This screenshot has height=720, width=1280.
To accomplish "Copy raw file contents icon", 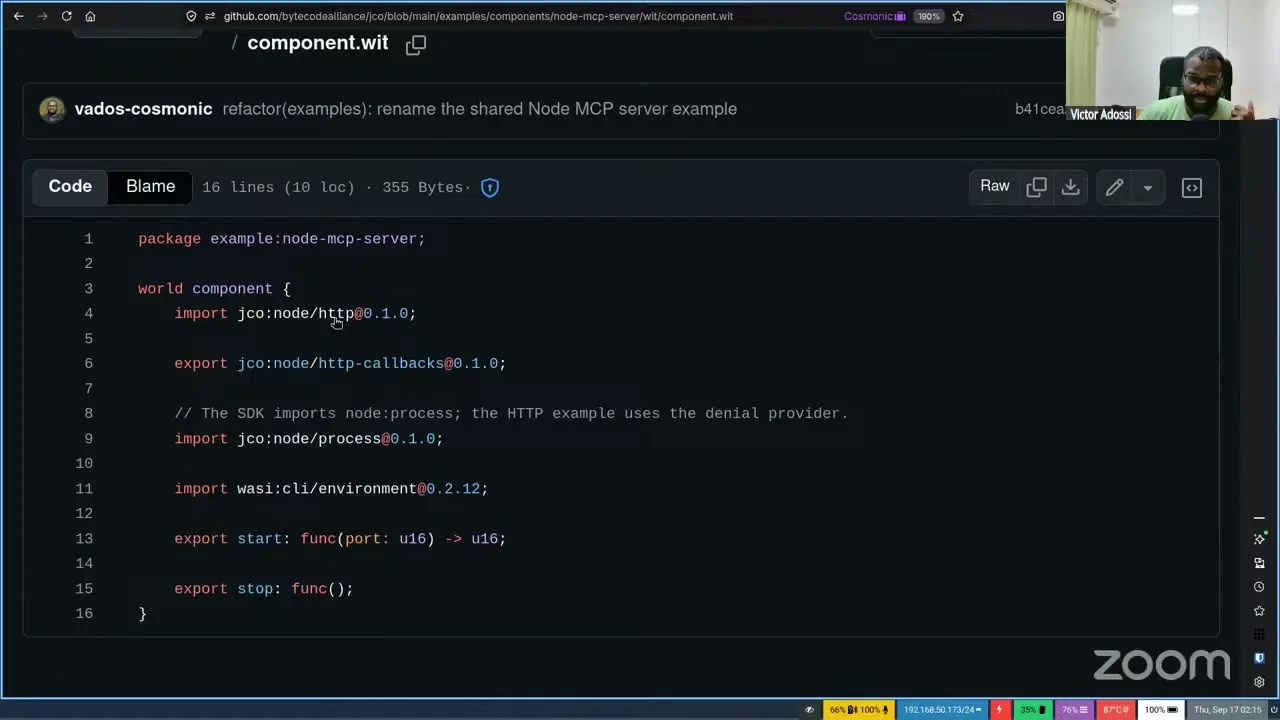I will click(1036, 187).
